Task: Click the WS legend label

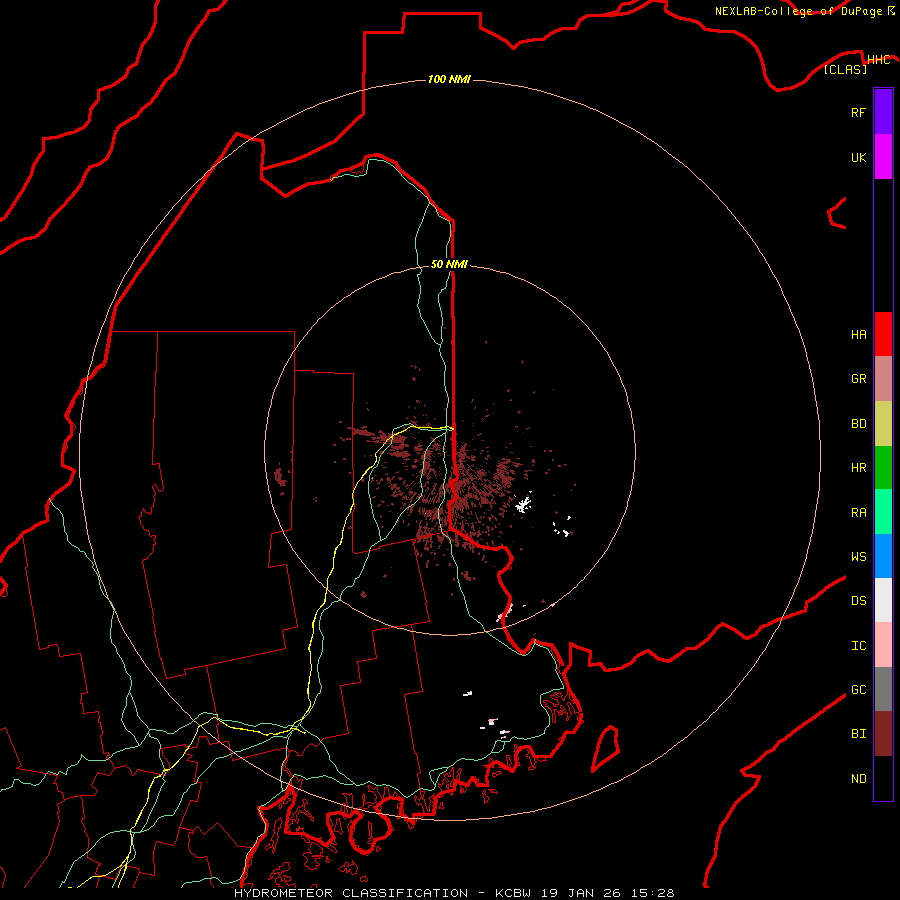Action: [x=858, y=556]
